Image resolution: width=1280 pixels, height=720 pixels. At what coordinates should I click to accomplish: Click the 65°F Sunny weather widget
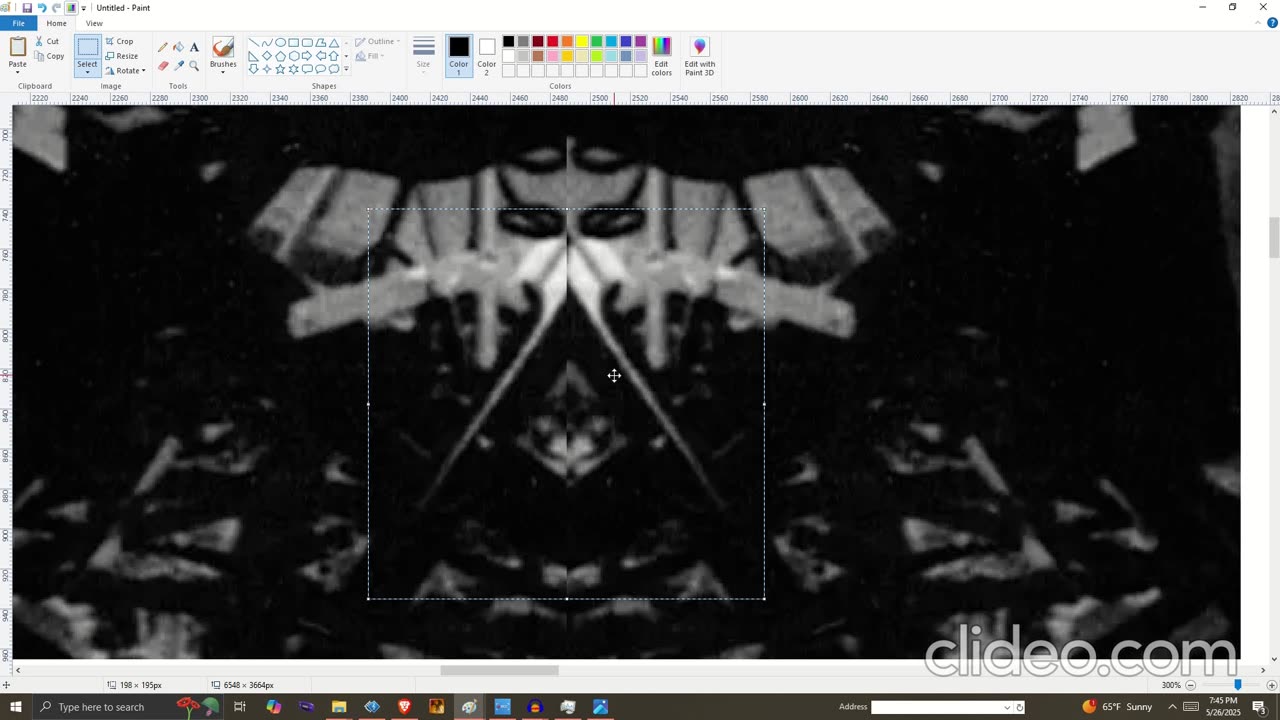pos(1117,707)
